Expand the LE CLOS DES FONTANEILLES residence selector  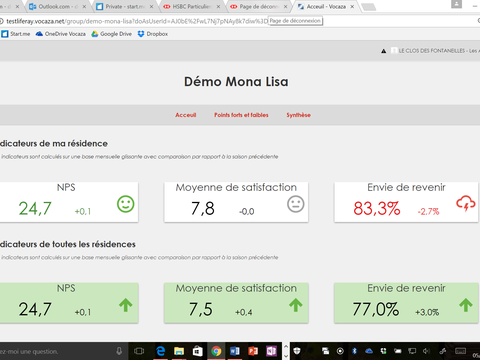pyautogui.click(x=433, y=51)
